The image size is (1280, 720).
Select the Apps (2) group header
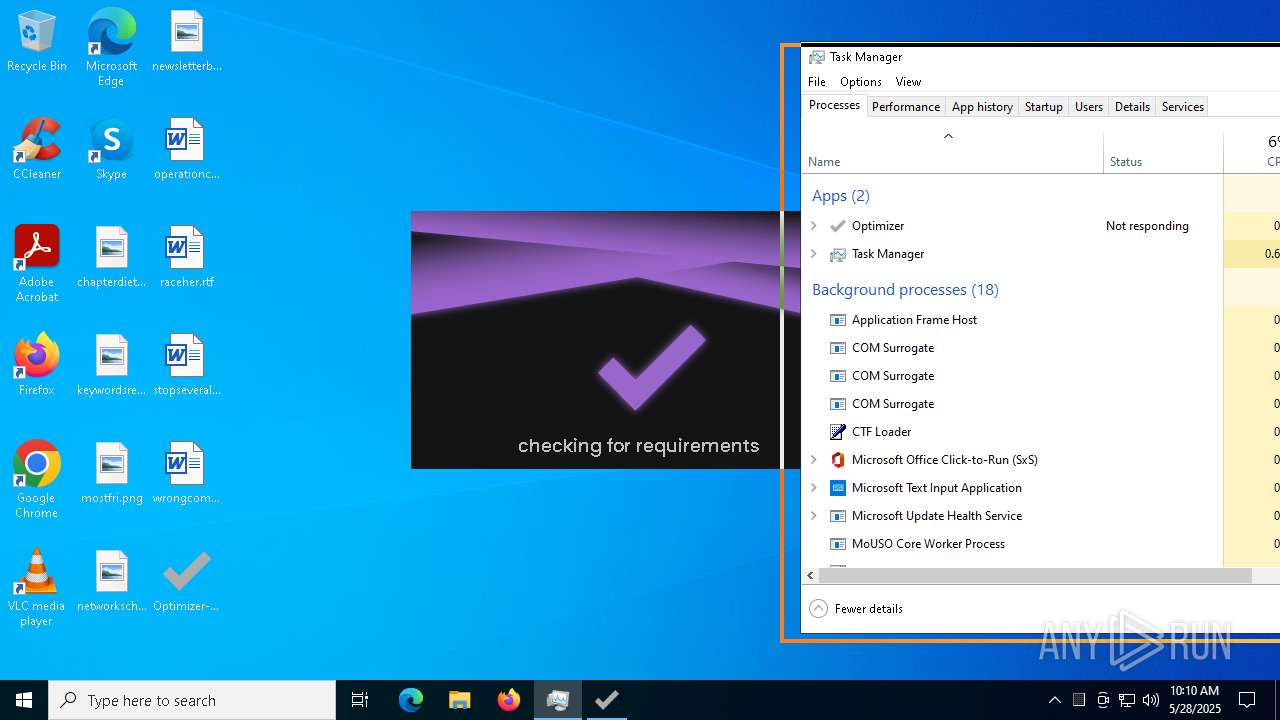(x=840, y=196)
